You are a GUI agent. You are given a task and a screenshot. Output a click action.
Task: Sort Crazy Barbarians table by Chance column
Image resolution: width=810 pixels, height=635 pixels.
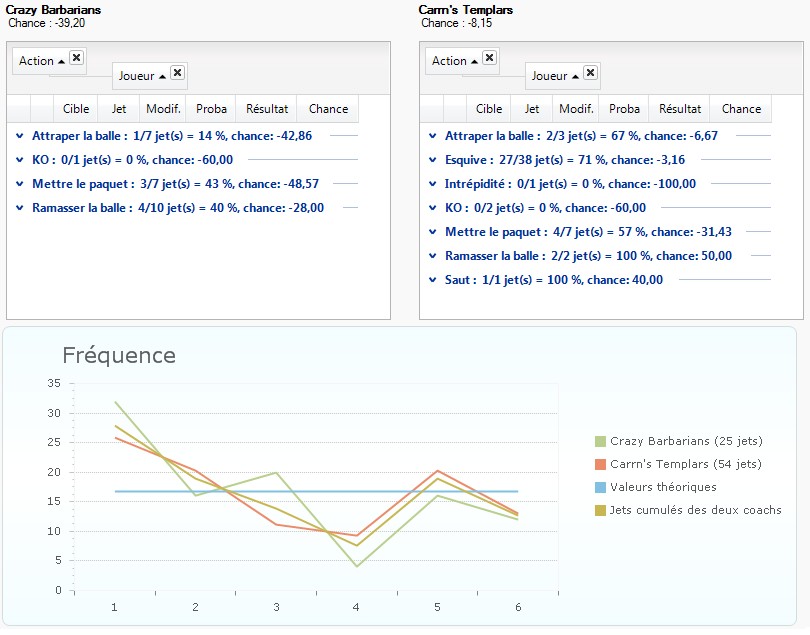[328, 109]
